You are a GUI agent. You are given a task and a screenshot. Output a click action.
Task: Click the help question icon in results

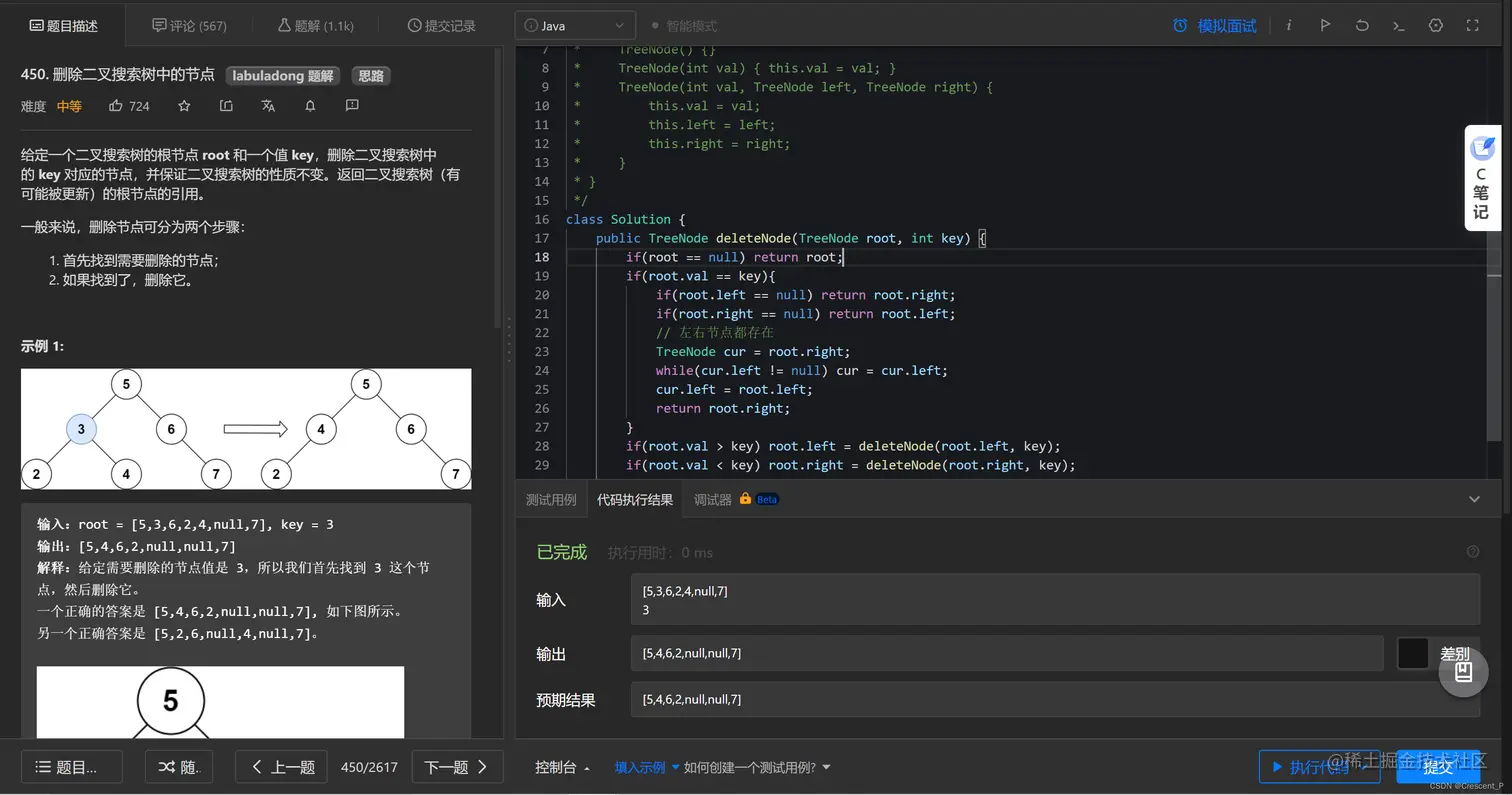(1473, 552)
